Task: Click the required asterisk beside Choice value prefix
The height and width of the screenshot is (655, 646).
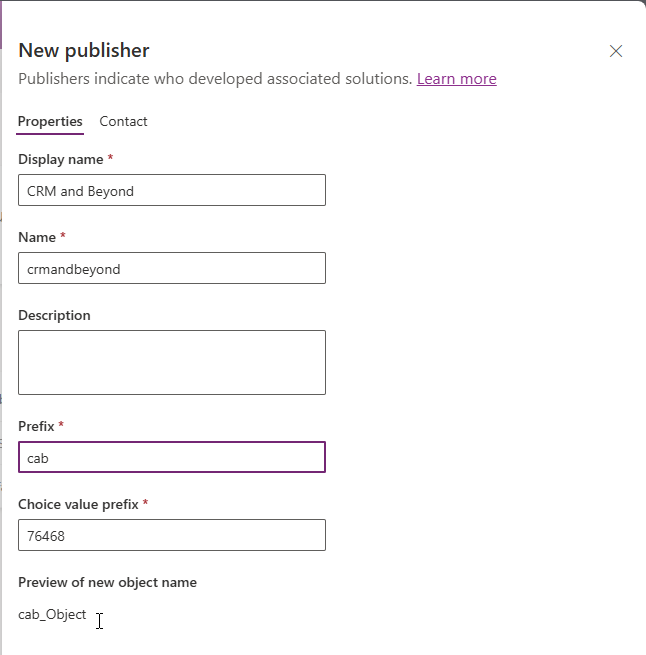Action: (145, 503)
